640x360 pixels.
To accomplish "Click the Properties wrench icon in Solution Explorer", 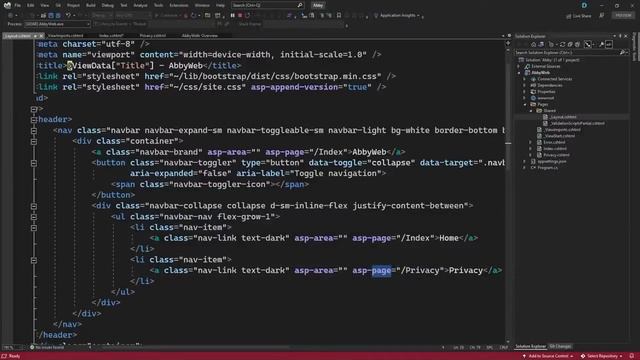I will pyautogui.click(x=601, y=44).
